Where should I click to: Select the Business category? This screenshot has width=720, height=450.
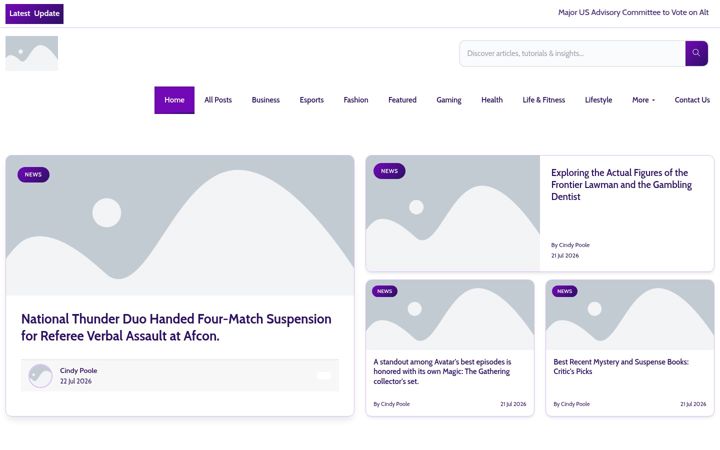[x=265, y=100]
